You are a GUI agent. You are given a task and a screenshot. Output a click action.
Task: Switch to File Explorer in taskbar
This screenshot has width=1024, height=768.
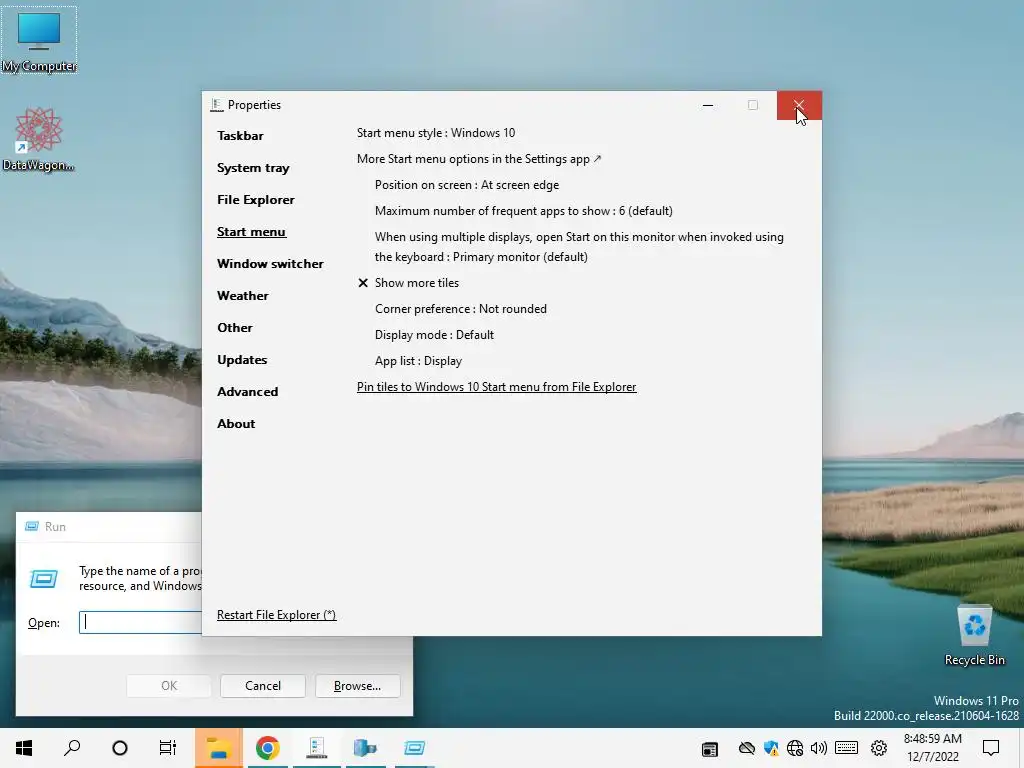click(218, 748)
